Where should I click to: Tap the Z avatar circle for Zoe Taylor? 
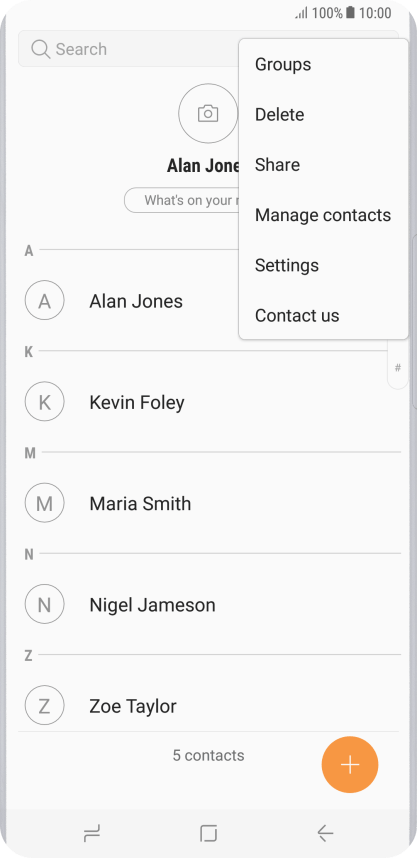point(44,705)
